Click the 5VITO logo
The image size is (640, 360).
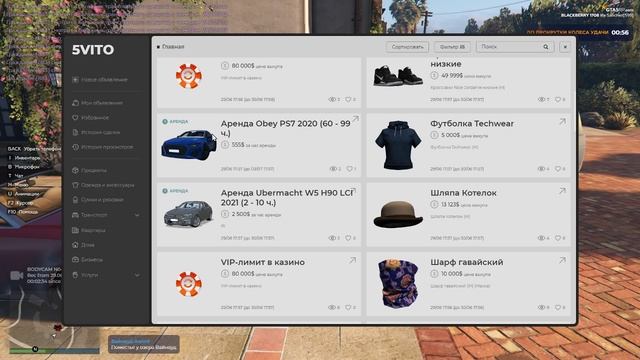pos(93,50)
